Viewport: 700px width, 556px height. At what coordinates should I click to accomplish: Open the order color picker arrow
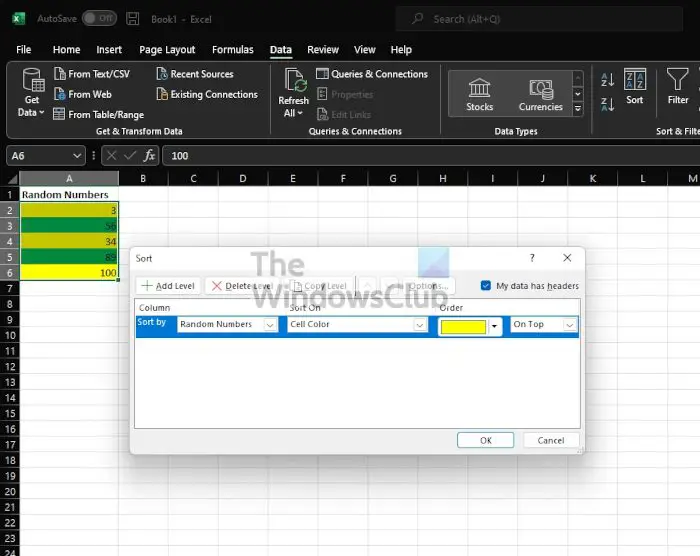point(494,326)
